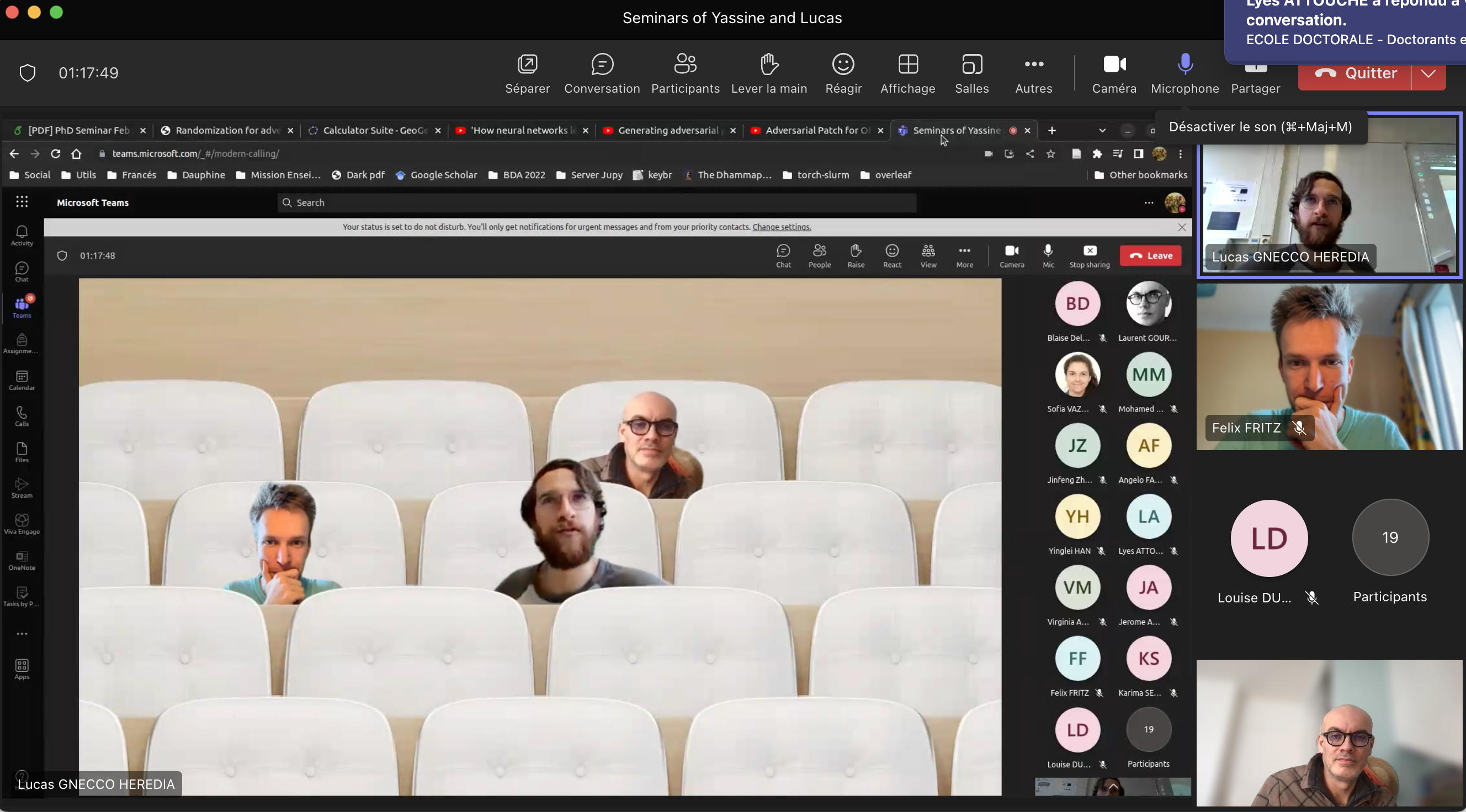Switch to the Randomization for adve tab
Image resolution: width=1466 pixels, height=812 pixels.
(227, 130)
